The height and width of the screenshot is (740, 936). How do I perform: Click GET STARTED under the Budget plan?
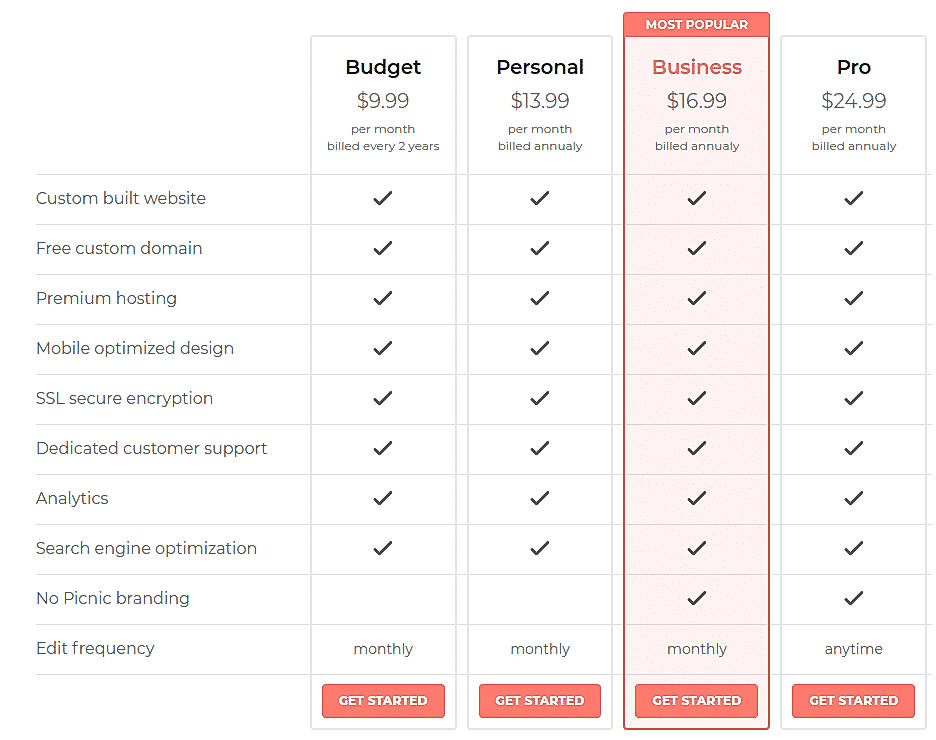pos(383,701)
